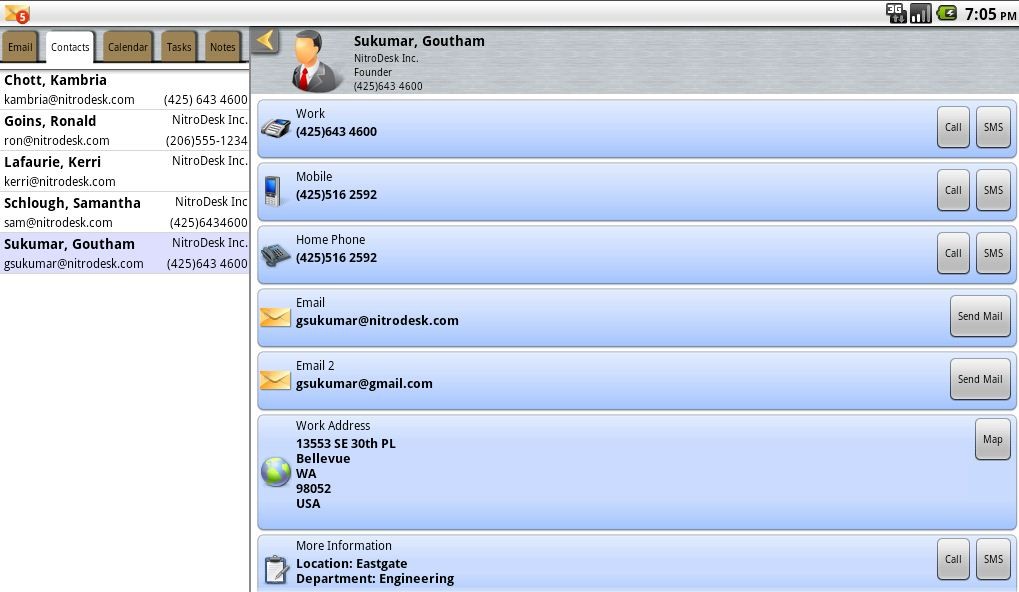Select the Contacts tab

[70, 47]
